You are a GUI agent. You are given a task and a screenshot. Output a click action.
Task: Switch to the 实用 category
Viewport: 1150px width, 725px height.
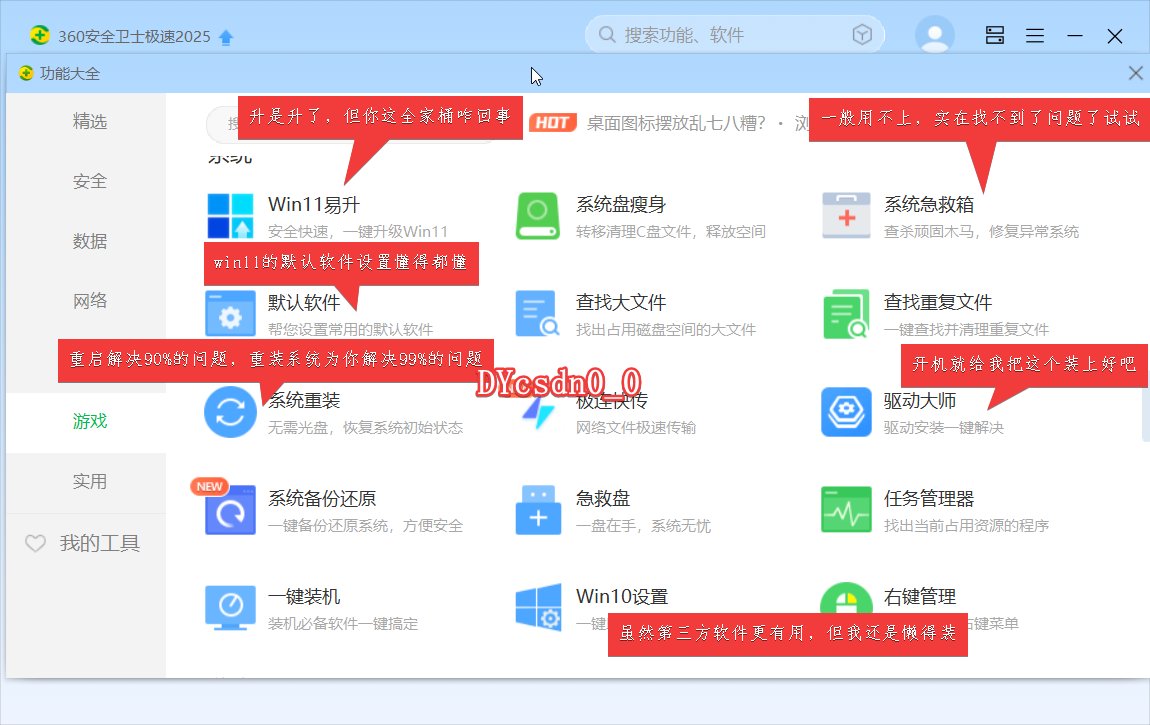point(89,481)
